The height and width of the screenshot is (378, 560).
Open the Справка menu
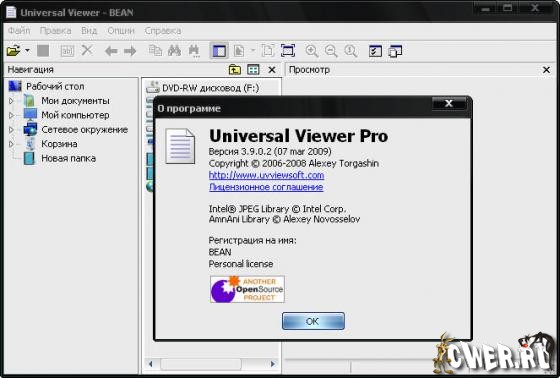click(163, 31)
